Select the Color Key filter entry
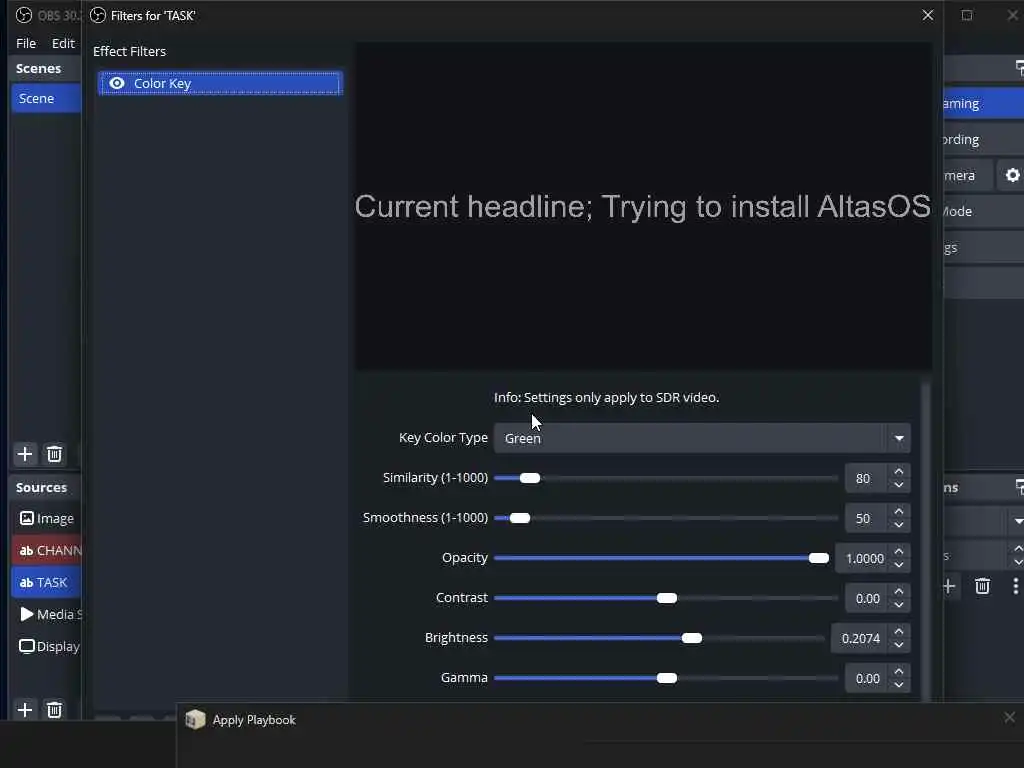Screen dimensions: 1024x768 [x=220, y=83]
